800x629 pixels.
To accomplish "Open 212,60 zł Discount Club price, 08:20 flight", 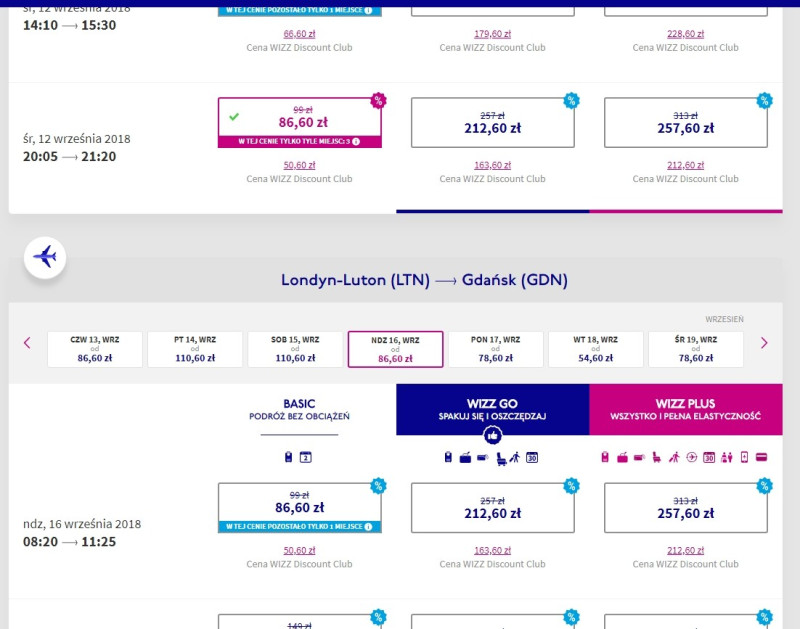I will click(686, 550).
